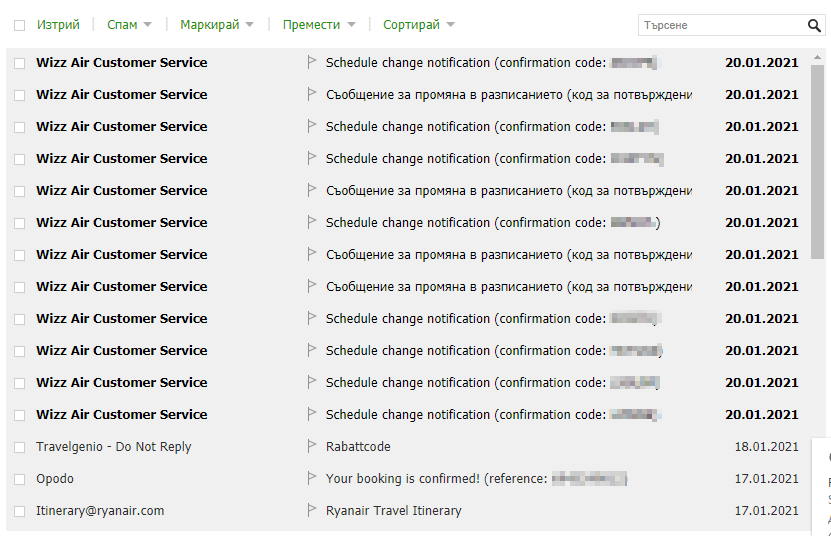Click the vertical scrollbar thumb
831x536 pixels.
(x=817, y=162)
